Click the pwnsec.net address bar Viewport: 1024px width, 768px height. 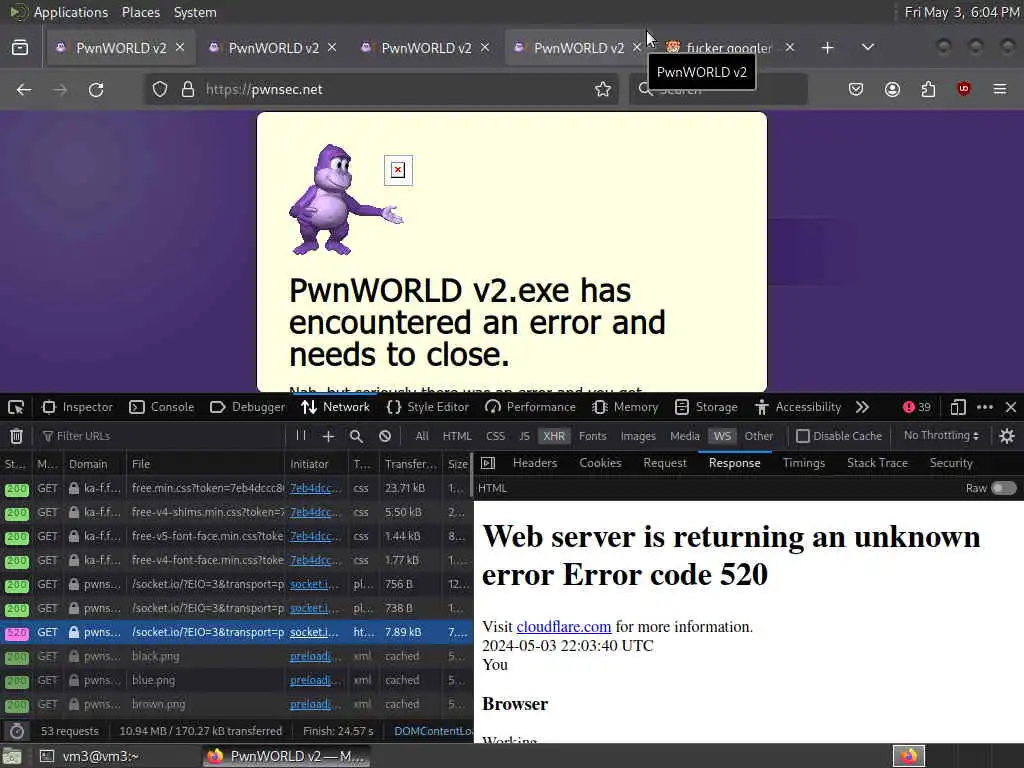click(381, 89)
